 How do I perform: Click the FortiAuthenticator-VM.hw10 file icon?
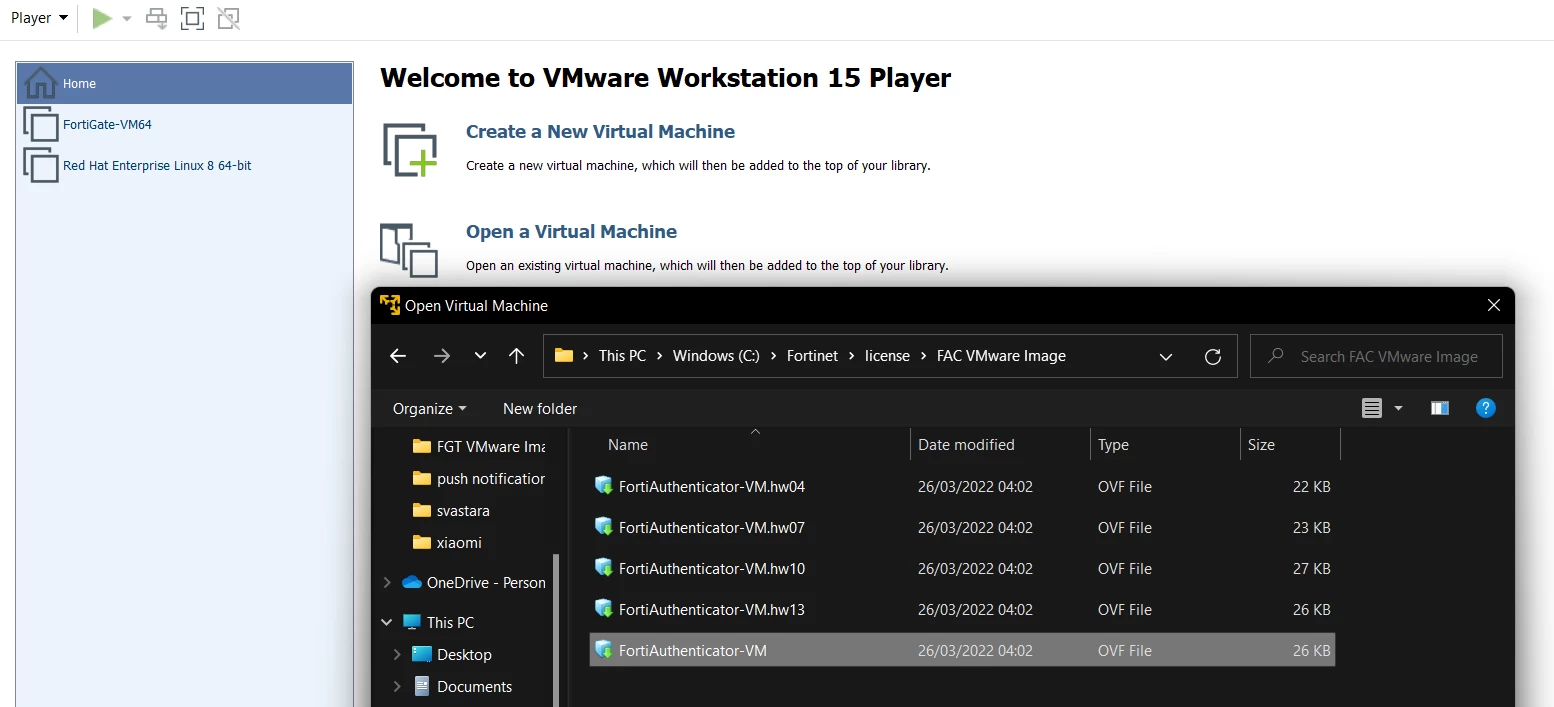click(604, 567)
